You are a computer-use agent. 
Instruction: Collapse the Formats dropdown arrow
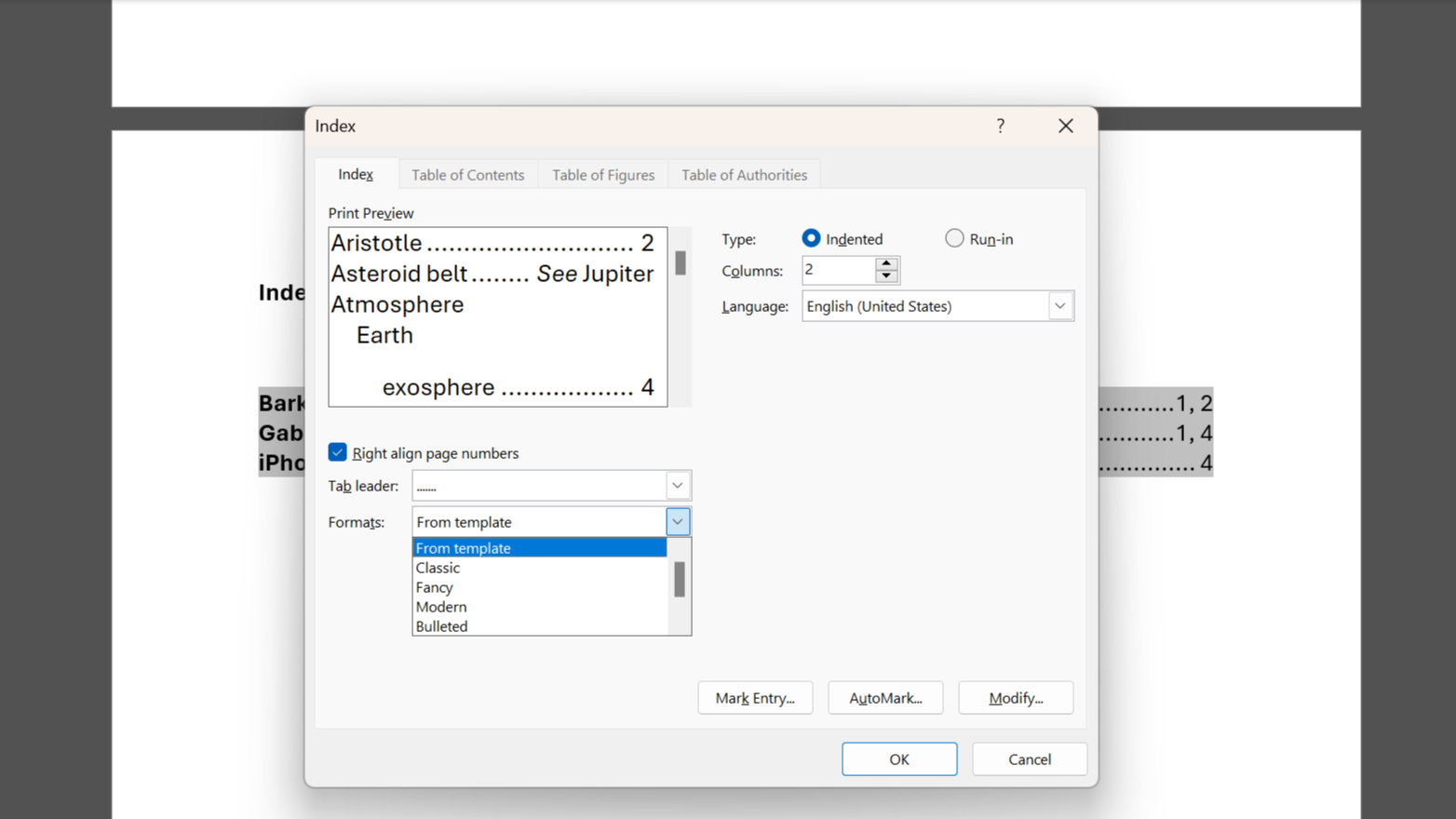point(678,522)
